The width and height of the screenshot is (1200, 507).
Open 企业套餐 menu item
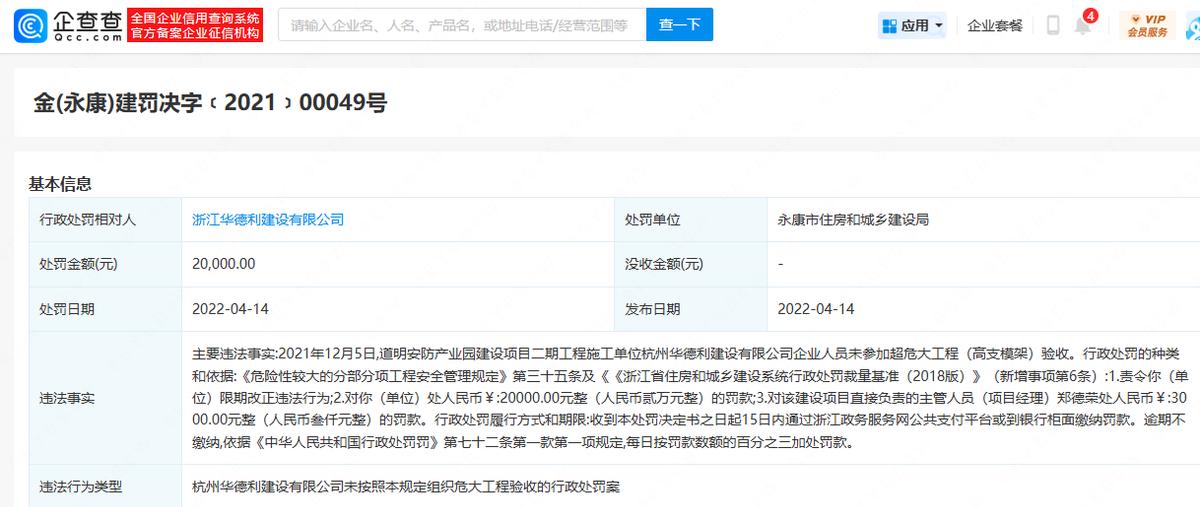(995, 26)
